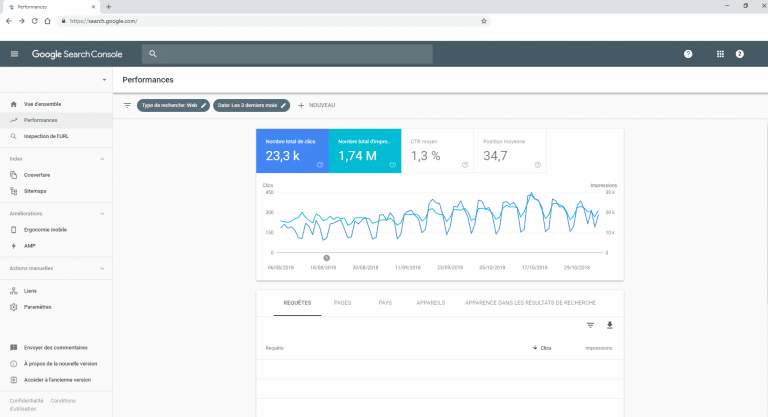The width and height of the screenshot is (768, 417).
Task: Toggle Position moyenne metric card
Action: point(510,151)
